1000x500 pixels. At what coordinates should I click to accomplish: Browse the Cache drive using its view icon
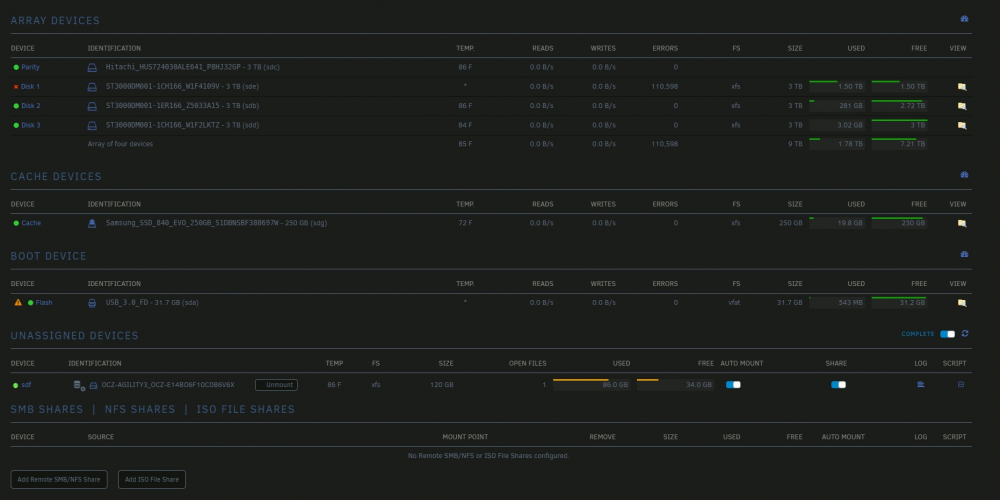tap(962, 224)
